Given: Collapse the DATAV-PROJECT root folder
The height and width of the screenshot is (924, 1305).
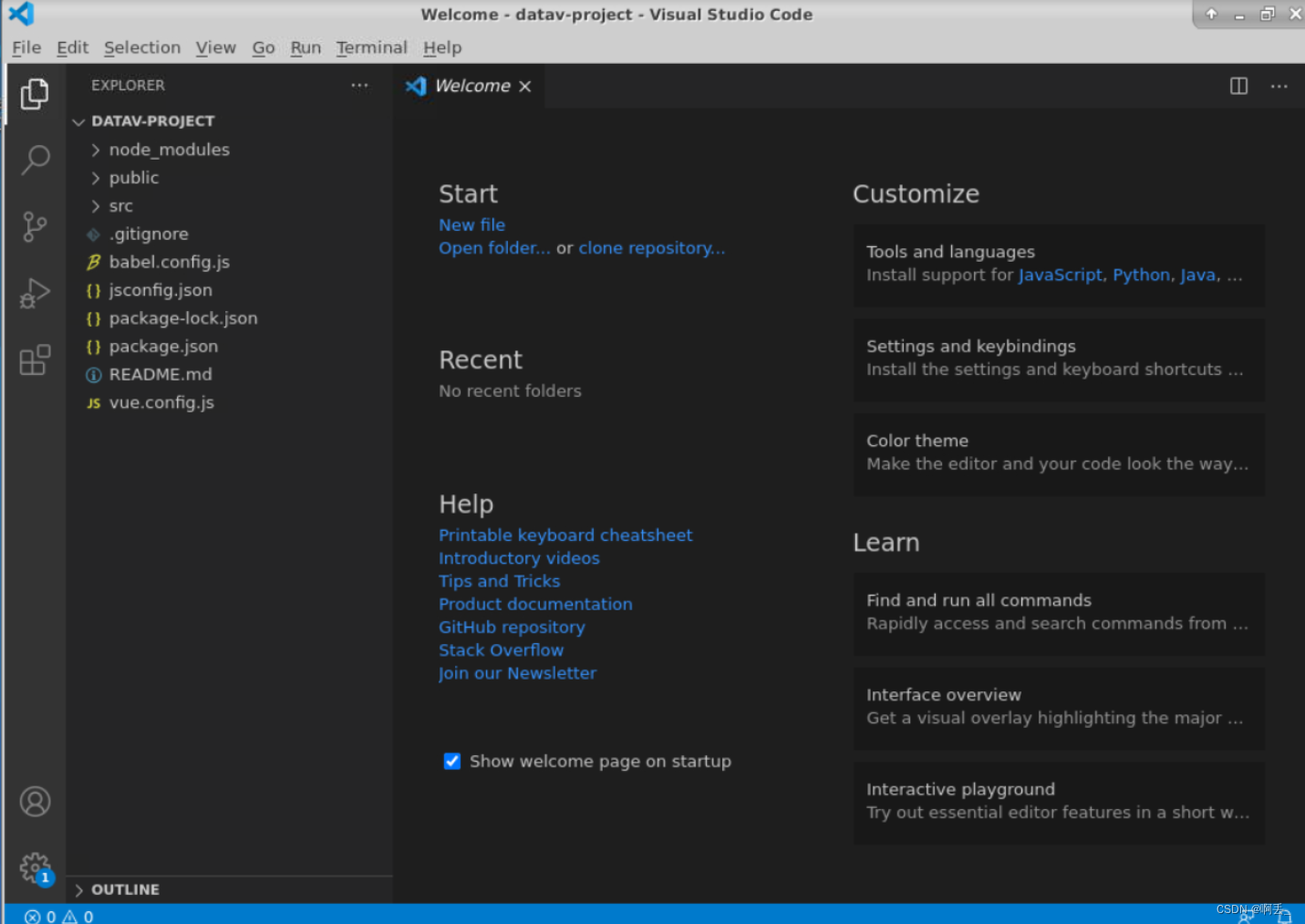Looking at the screenshot, I should point(78,121).
